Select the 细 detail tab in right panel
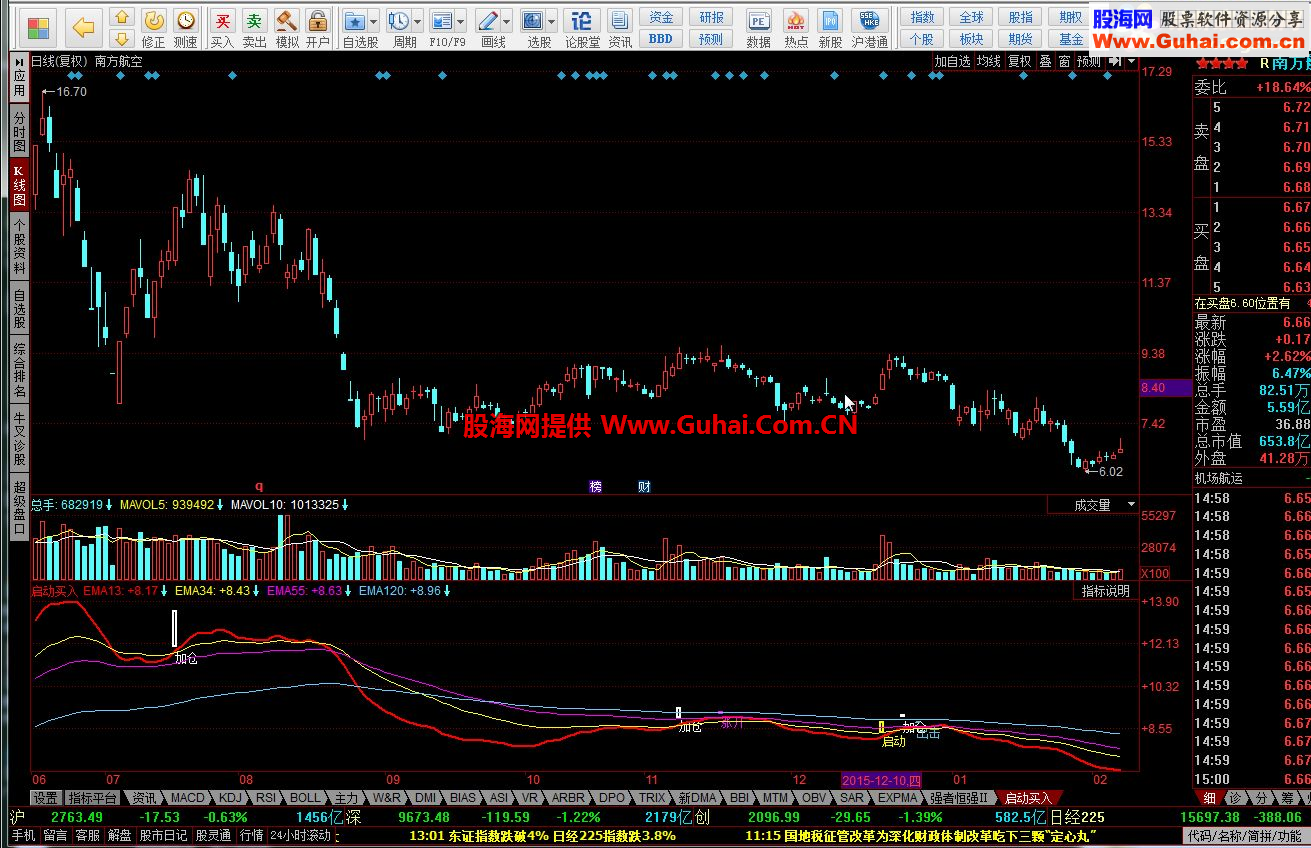The width and height of the screenshot is (1311, 848). pyautogui.click(x=1208, y=798)
